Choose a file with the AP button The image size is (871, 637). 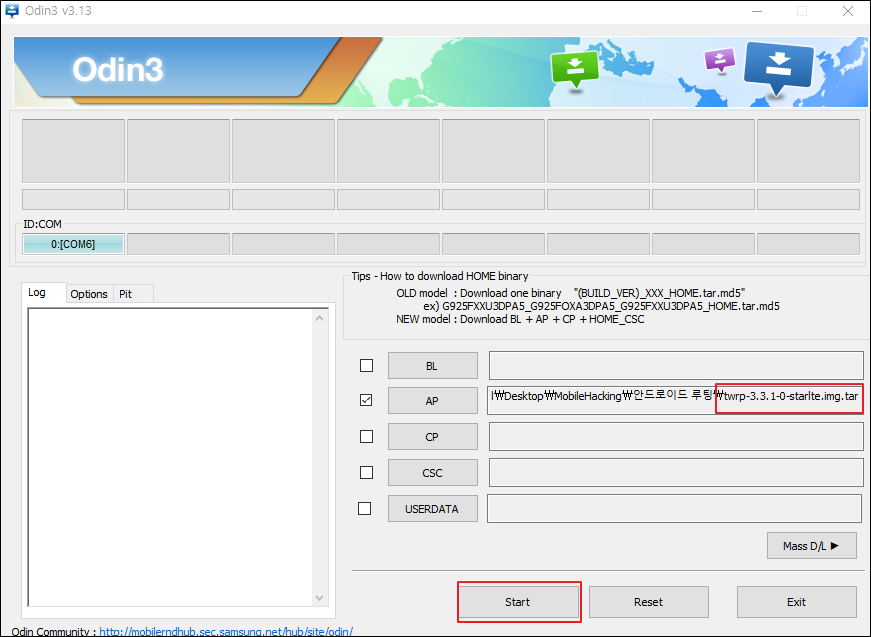coord(432,400)
